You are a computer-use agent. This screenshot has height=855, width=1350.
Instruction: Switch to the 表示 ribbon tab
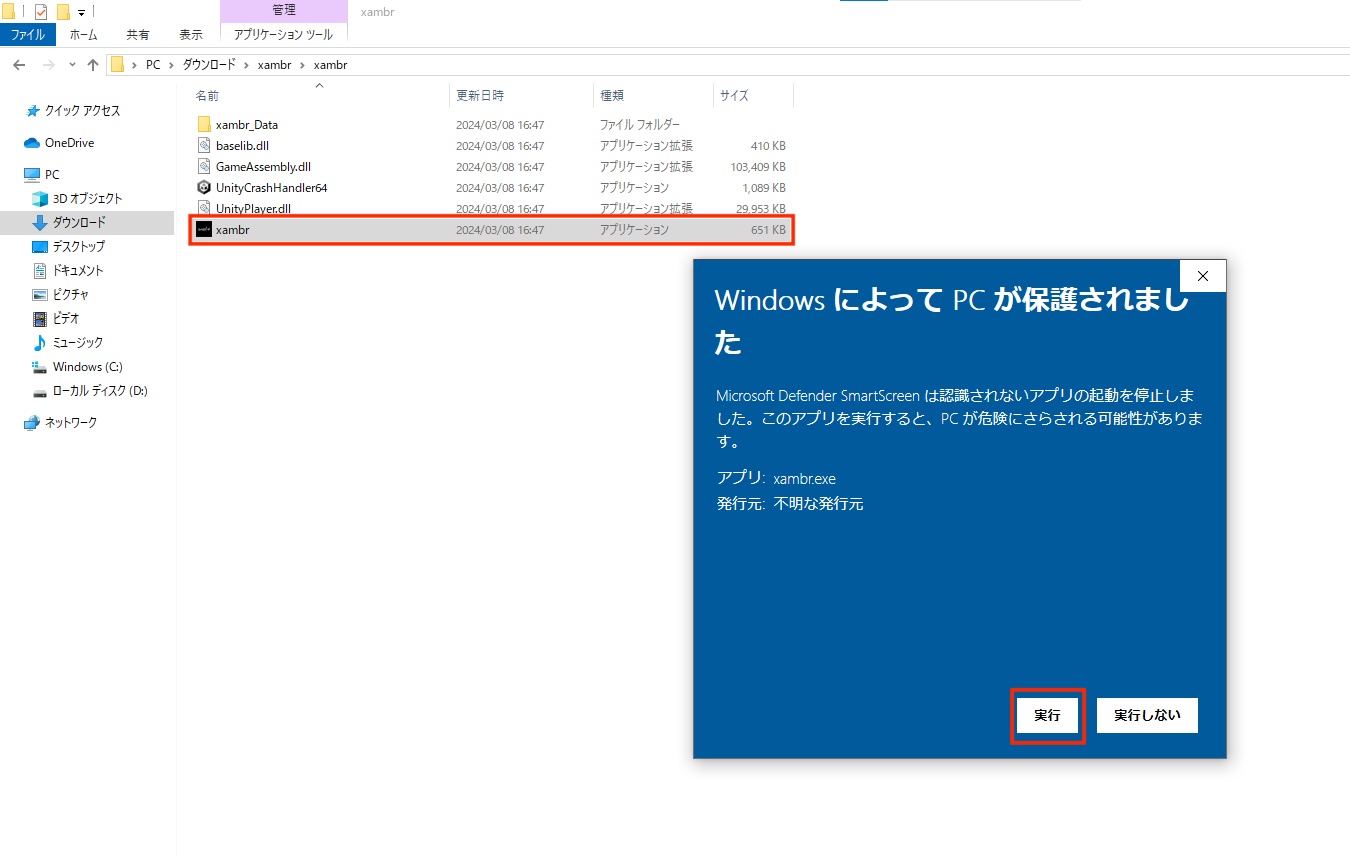[191, 35]
